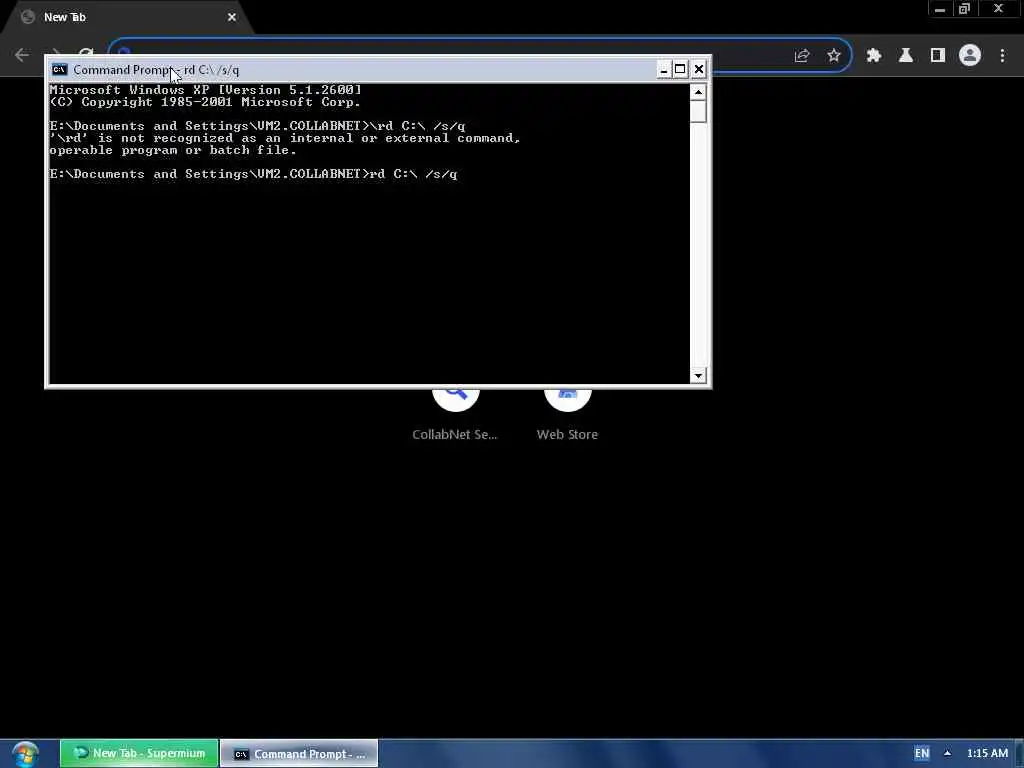Click the Command Prompt title bar text
This screenshot has width=1024, height=768.
156,70
